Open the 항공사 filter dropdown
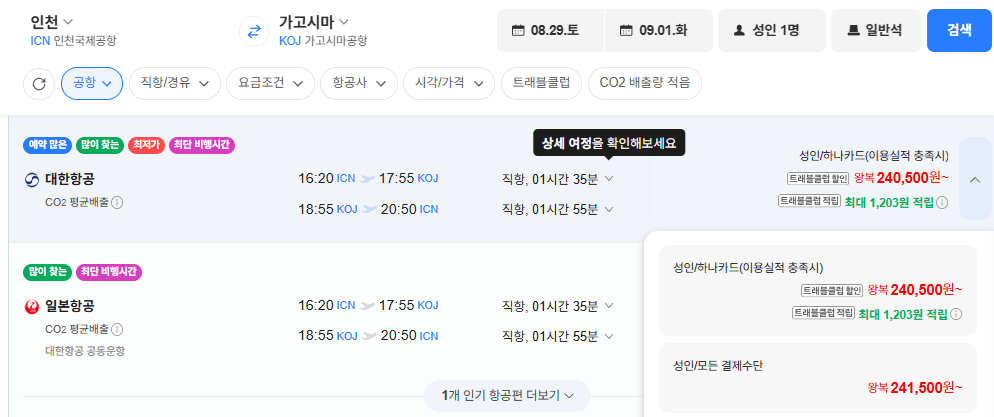 pyautogui.click(x=359, y=84)
